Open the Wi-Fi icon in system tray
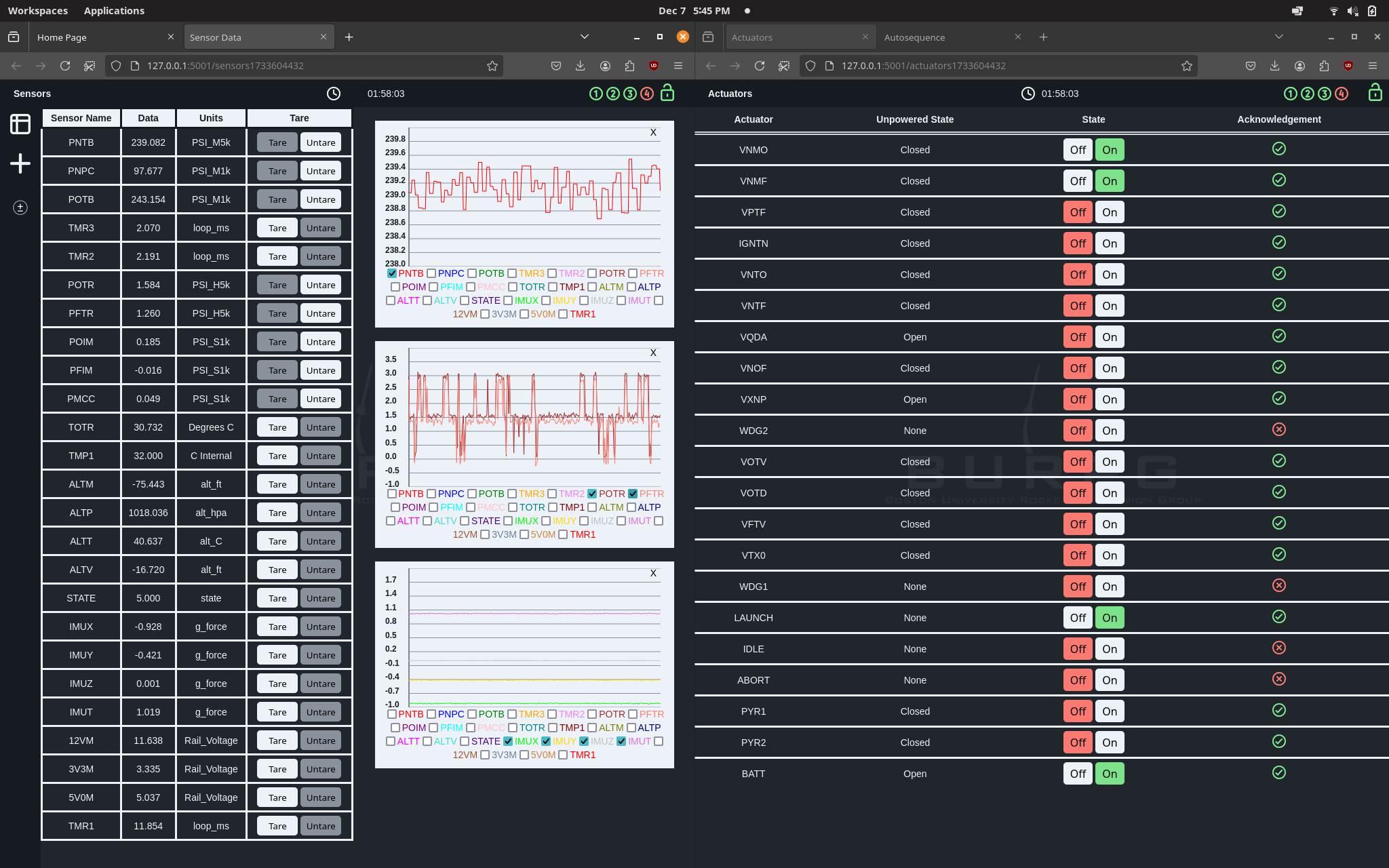 (x=1333, y=11)
